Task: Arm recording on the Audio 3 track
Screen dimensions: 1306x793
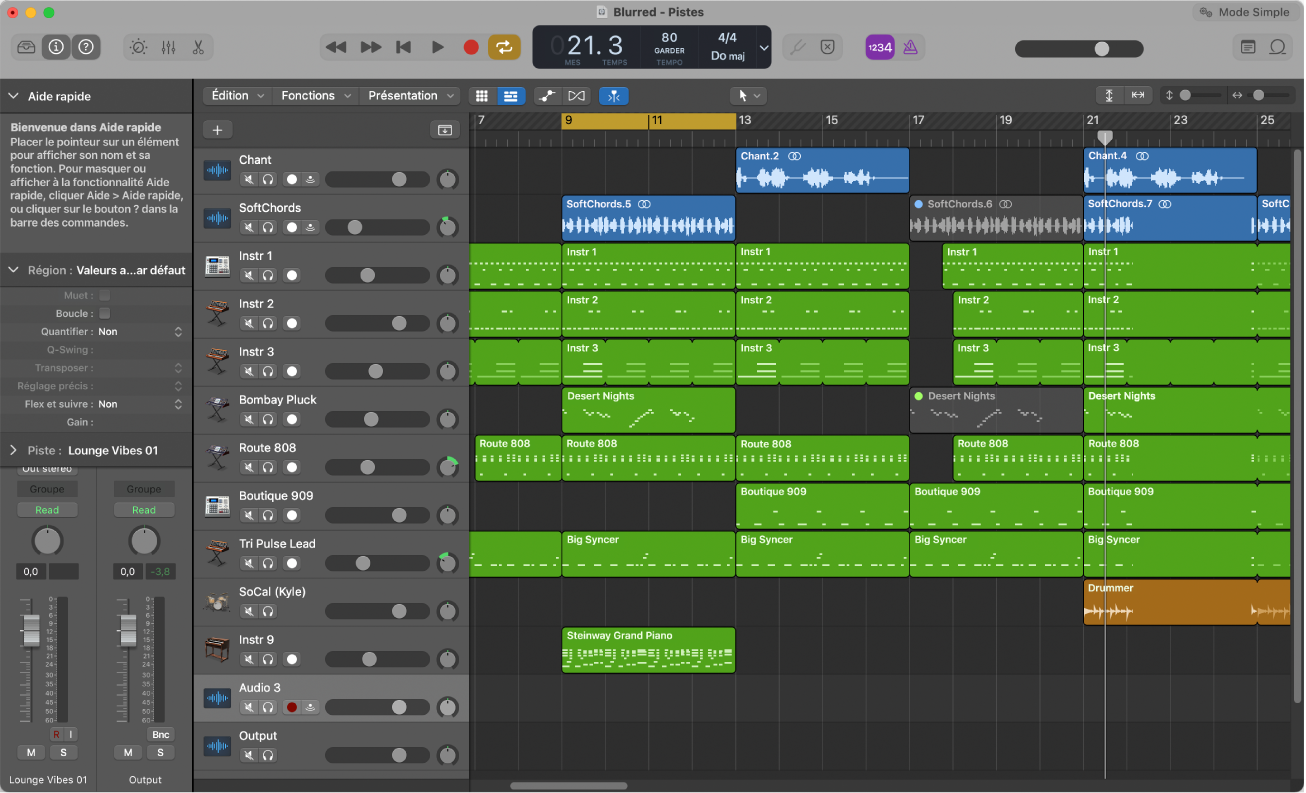Action: point(291,707)
